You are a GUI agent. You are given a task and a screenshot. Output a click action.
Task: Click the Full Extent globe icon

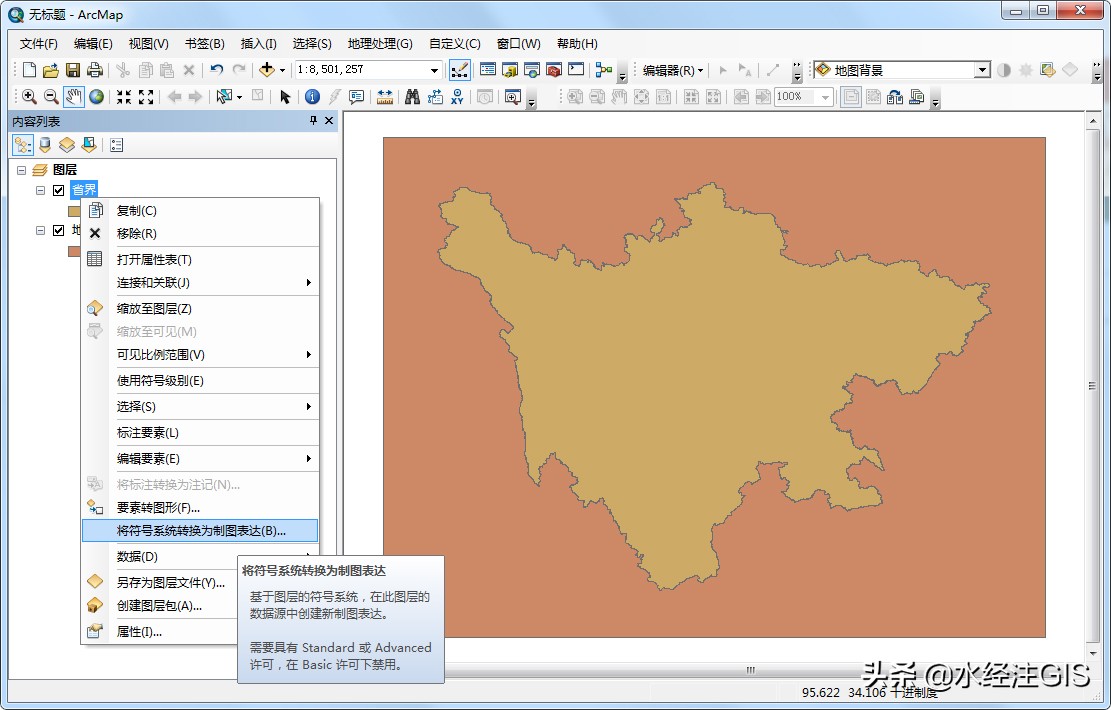(95, 96)
